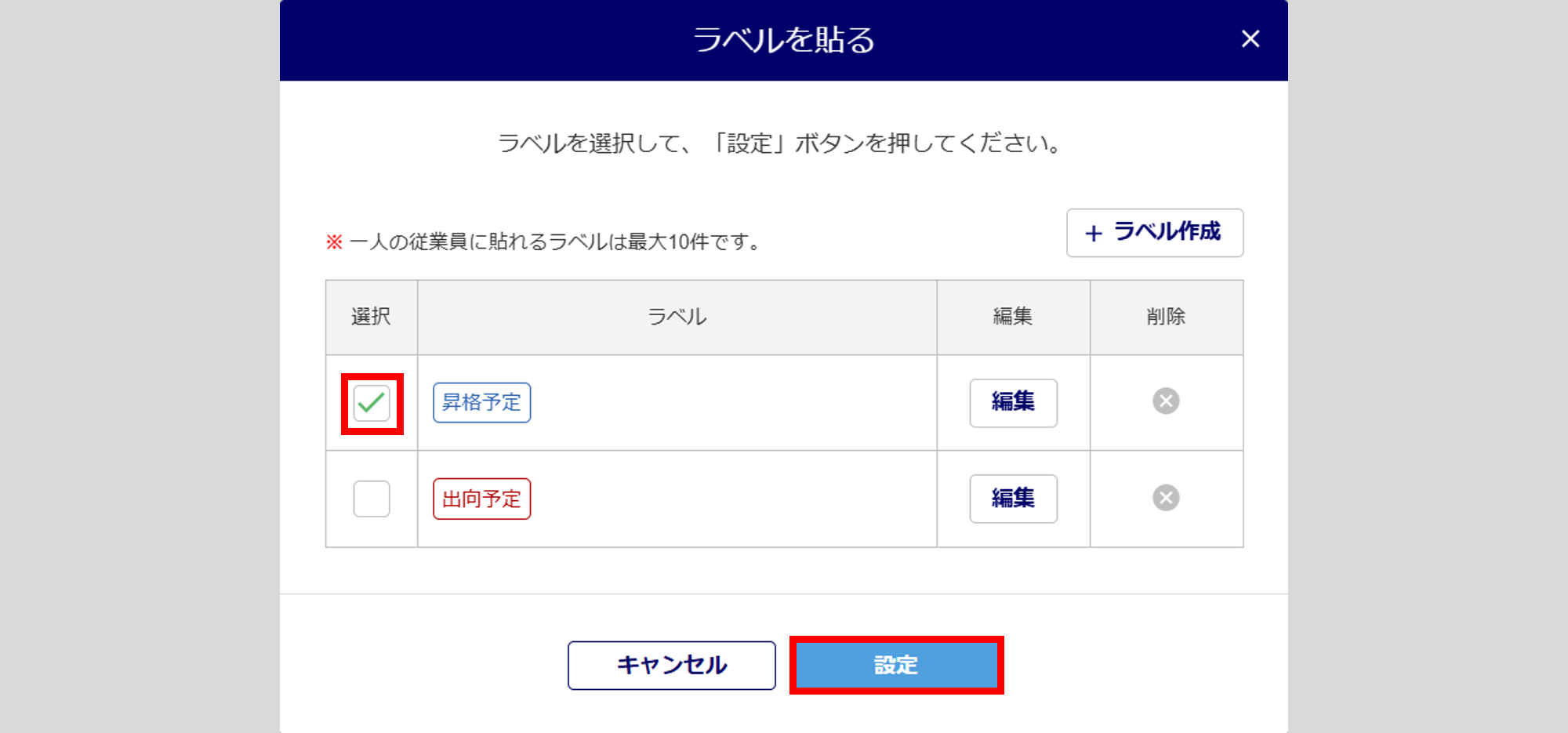
Task: Close the ラベルを貼る dialog with X
Action: 1250,39
